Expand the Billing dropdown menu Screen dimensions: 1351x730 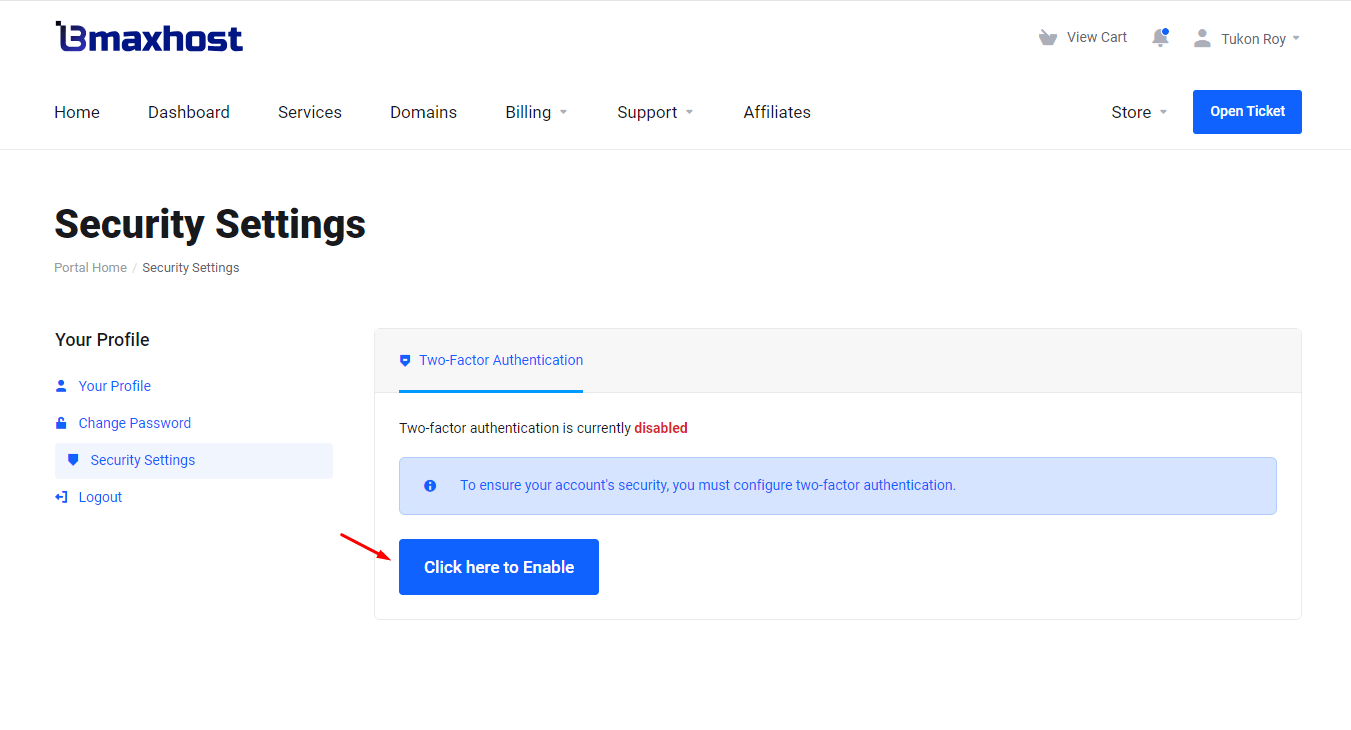[x=536, y=112]
